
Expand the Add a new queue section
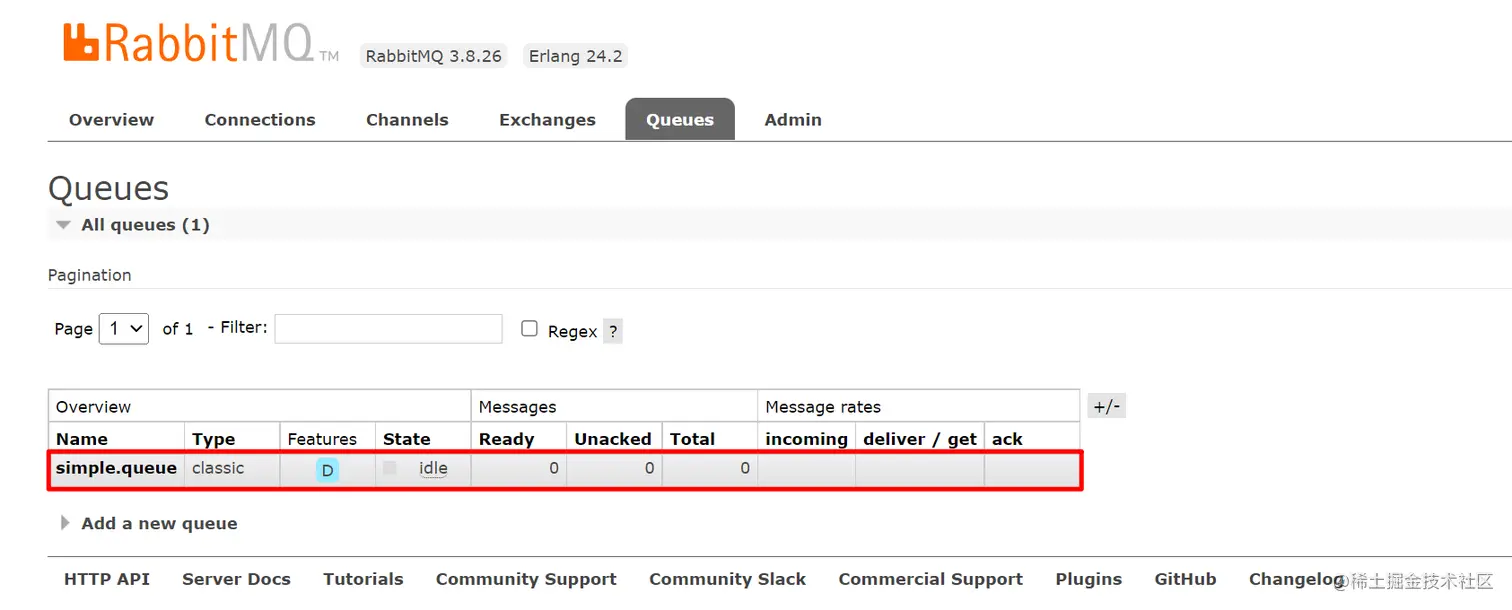click(148, 523)
